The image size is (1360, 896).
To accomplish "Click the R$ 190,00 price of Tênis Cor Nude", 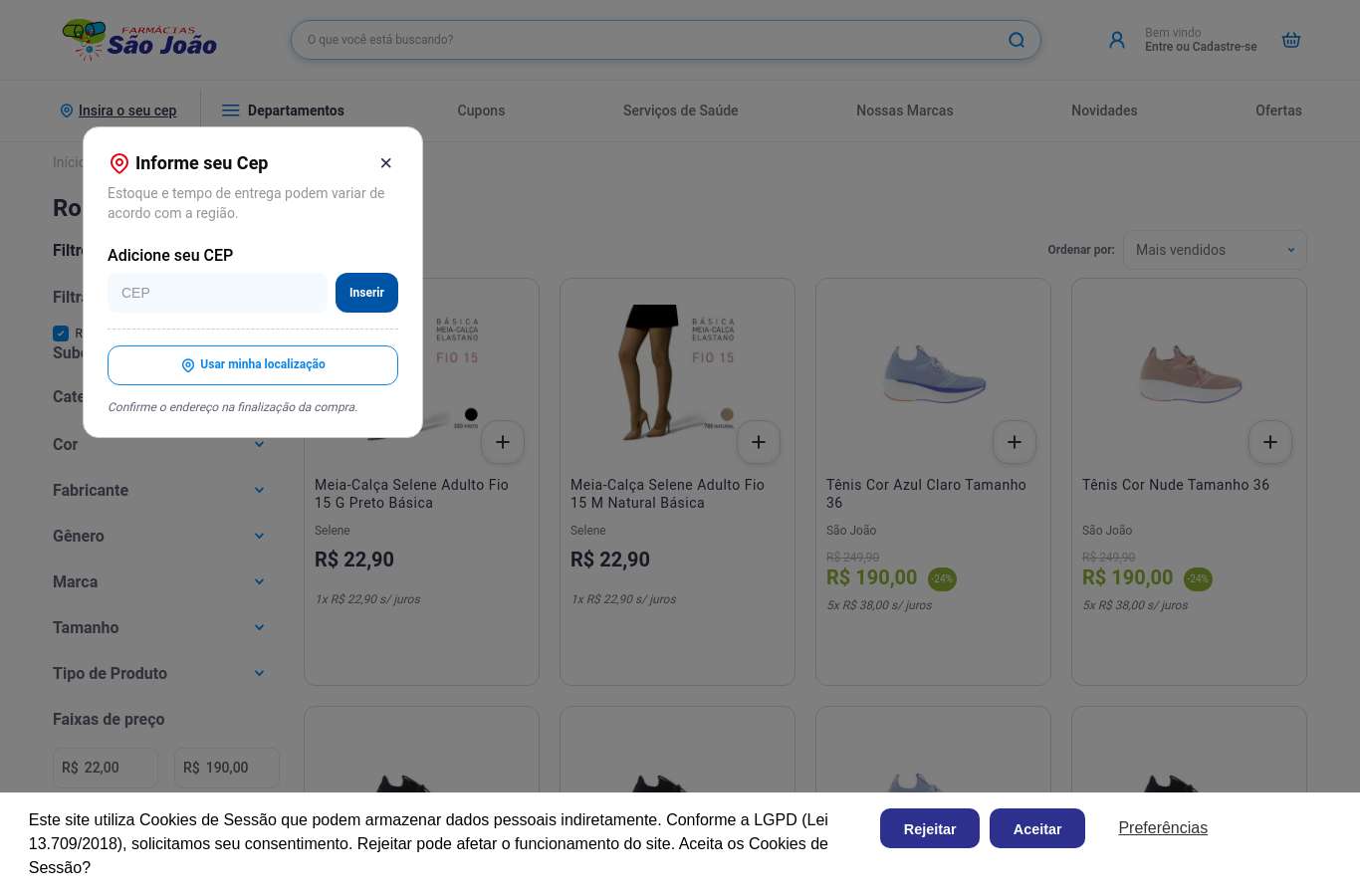I will (x=1128, y=578).
